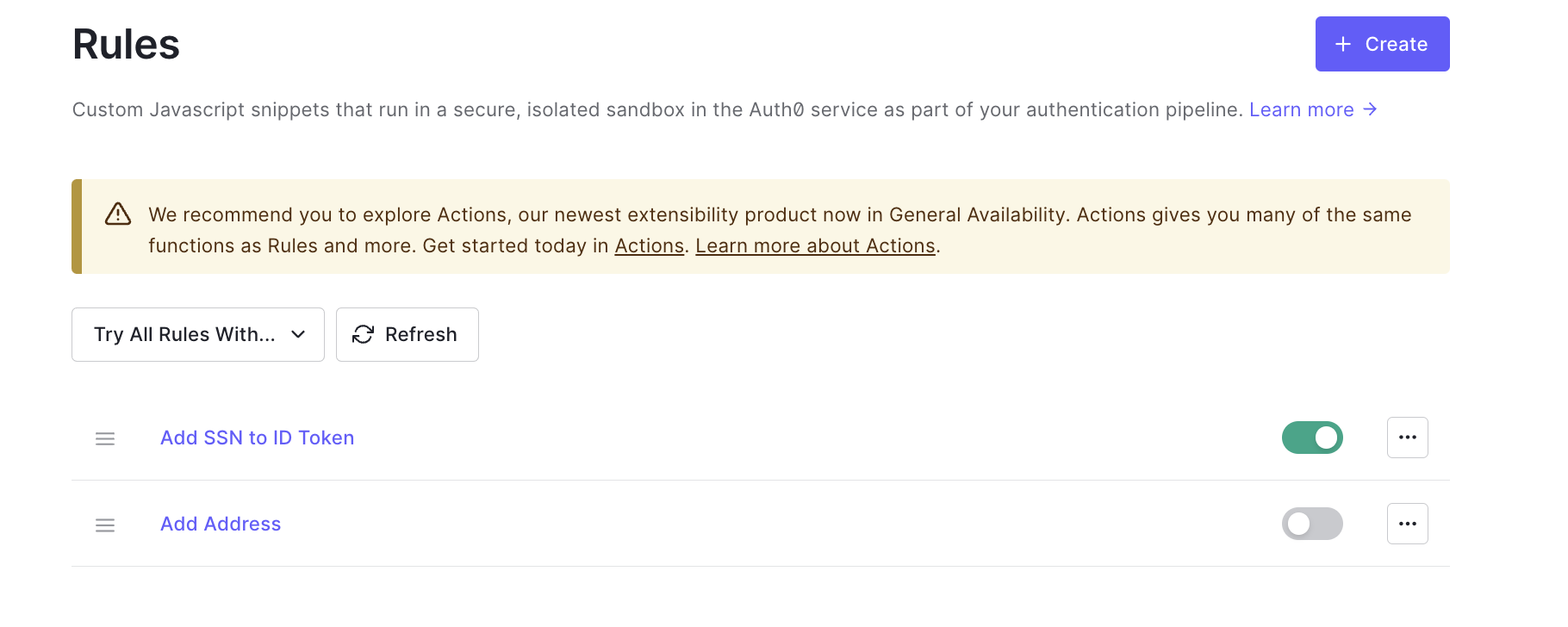Screen dimensions: 1568x627
Task: Click the arrow icon after Learn more
Action: [1370, 109]
